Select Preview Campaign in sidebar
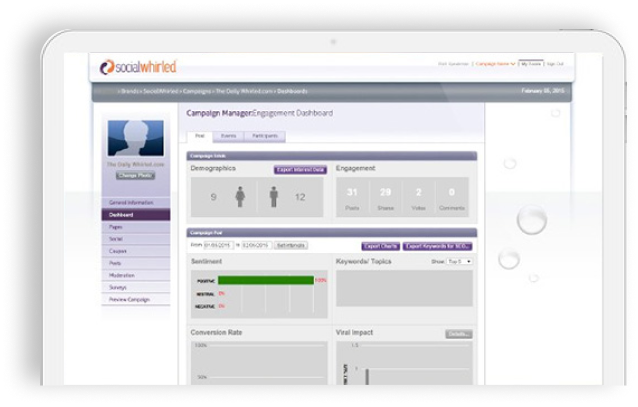Screen dimensions: 638x407 [128, 298]
